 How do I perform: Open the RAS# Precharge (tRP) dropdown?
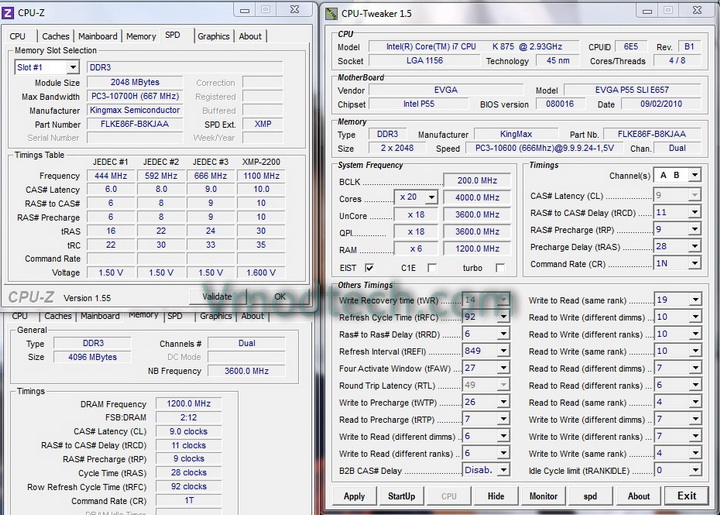point(695,229)
